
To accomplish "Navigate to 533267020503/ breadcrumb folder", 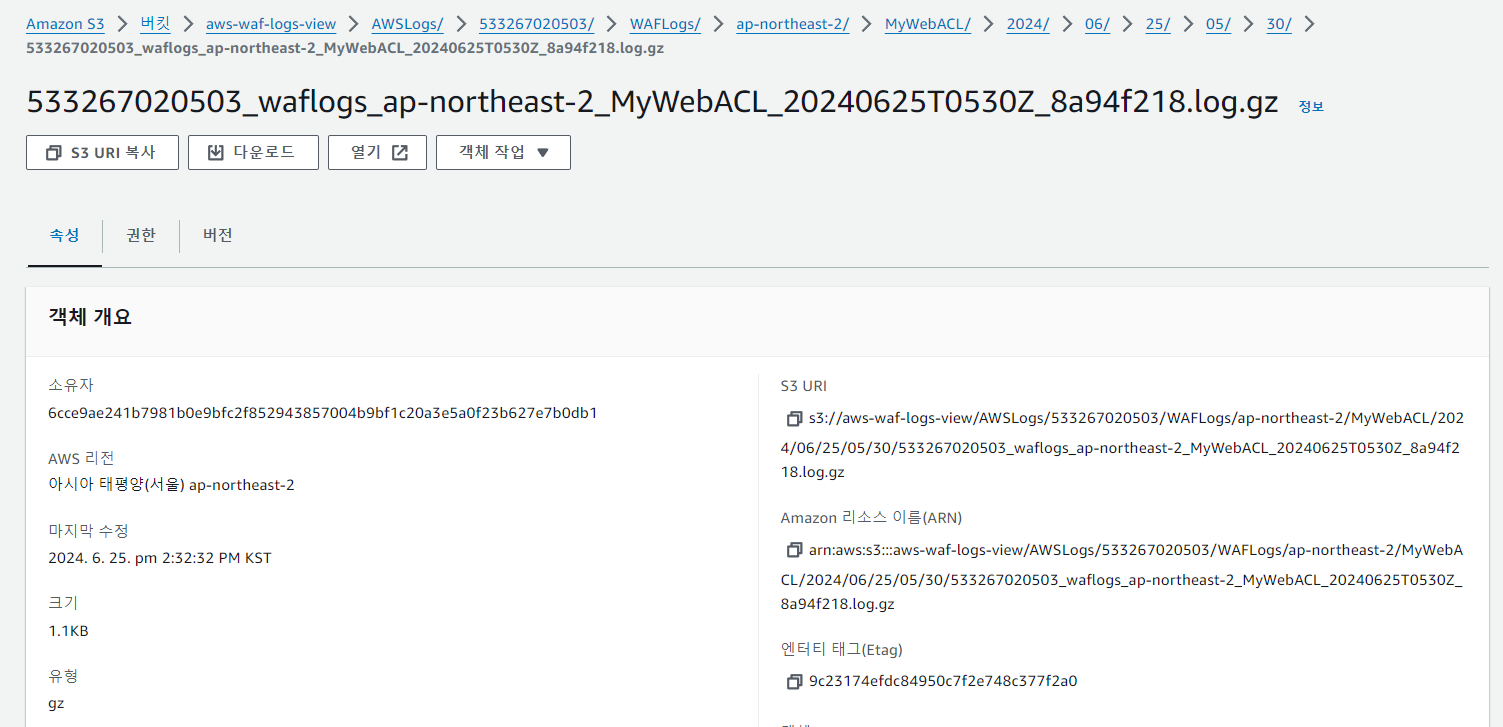I will (536, 24).
